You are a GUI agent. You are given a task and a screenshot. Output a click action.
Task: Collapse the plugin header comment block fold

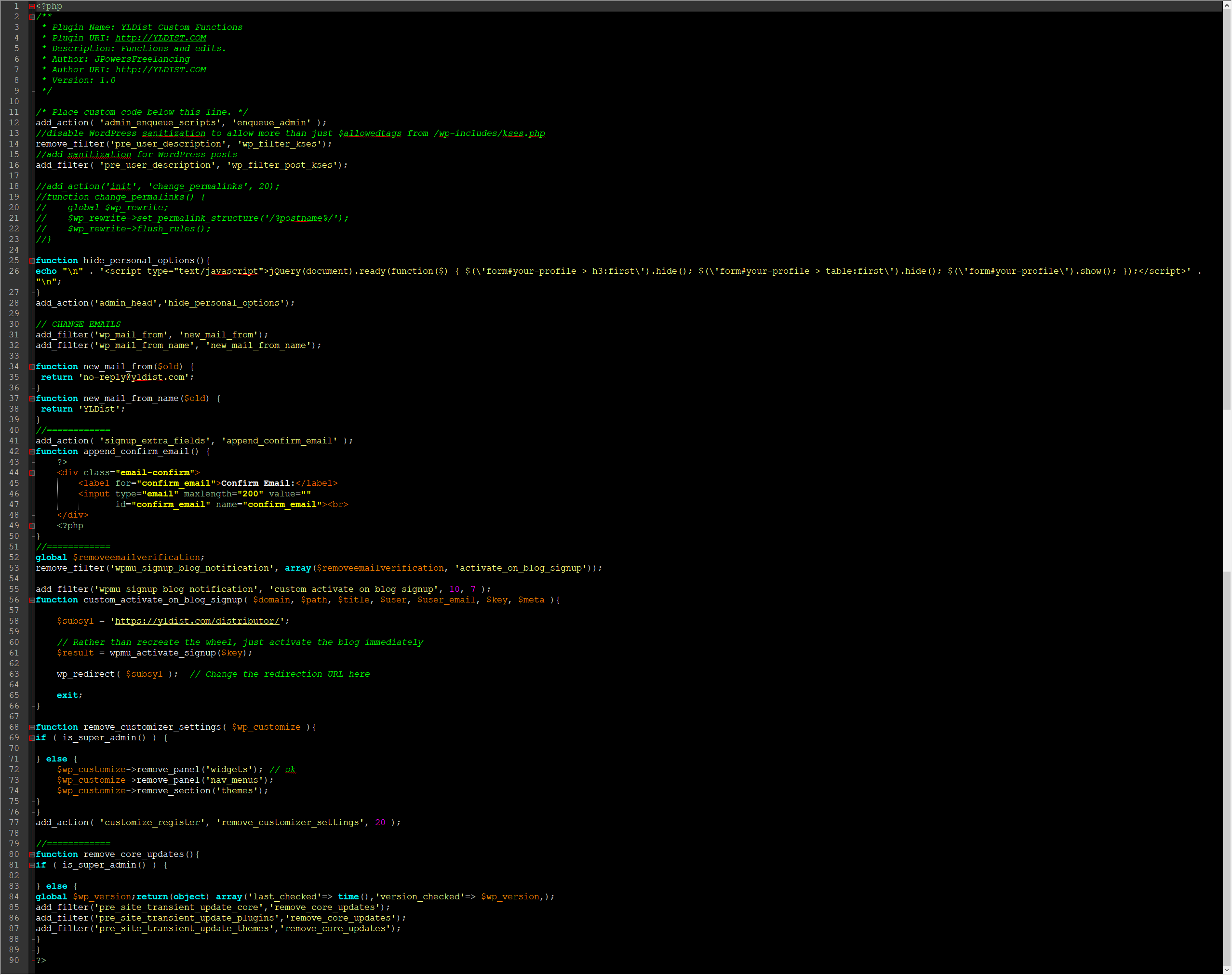click(x=32, y=16)
